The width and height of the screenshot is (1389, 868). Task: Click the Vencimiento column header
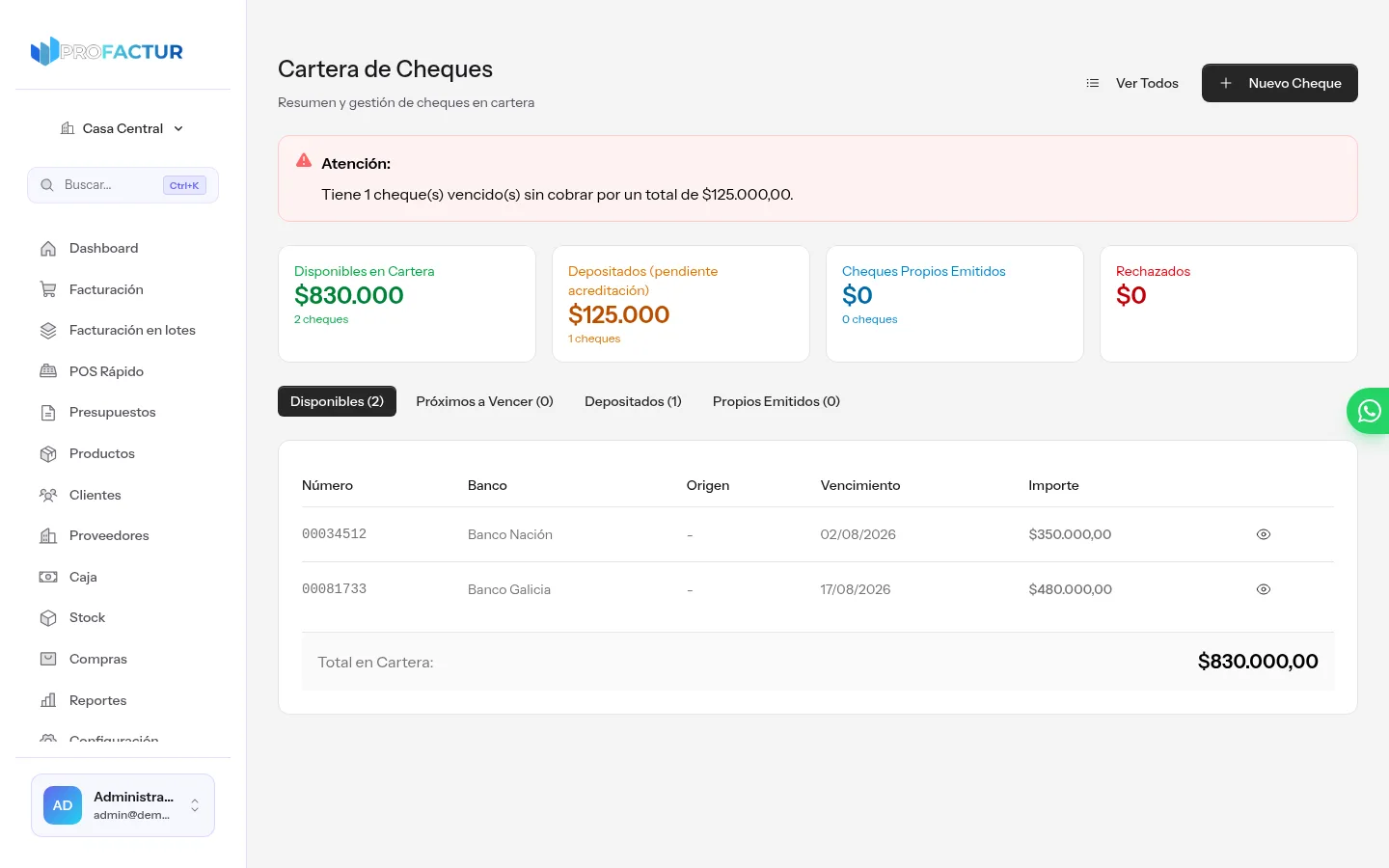click(860, 485)
